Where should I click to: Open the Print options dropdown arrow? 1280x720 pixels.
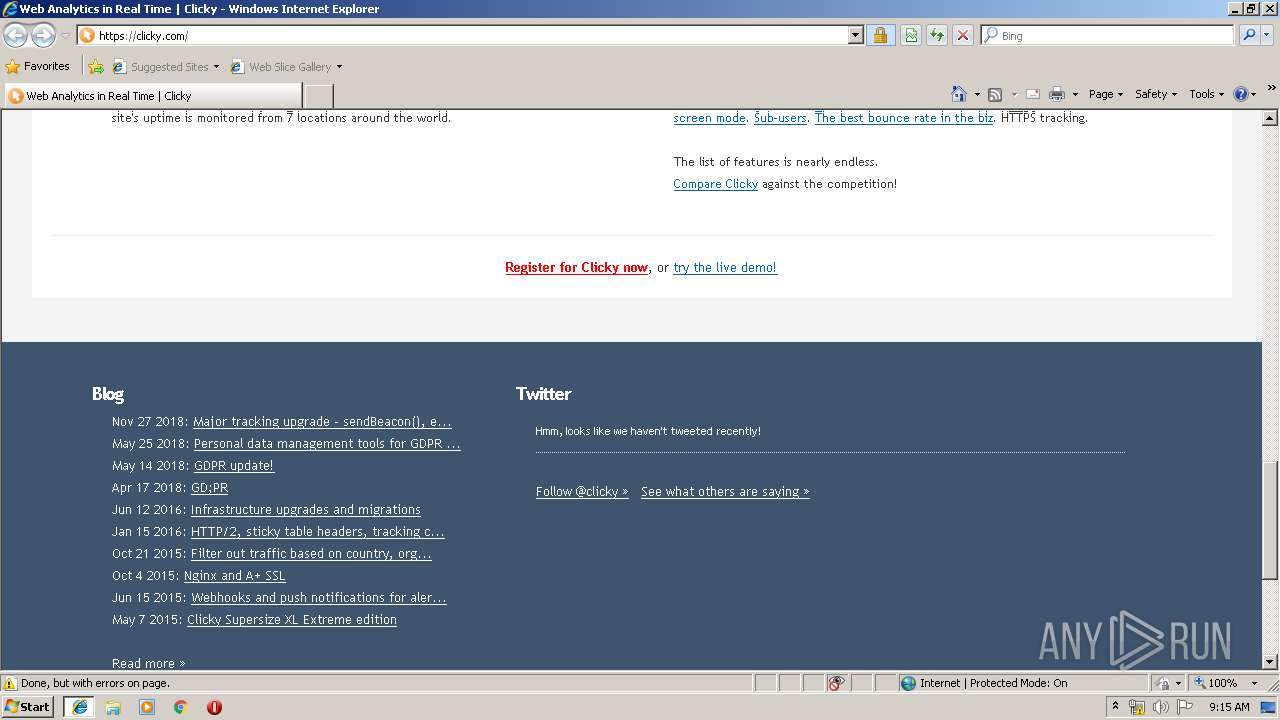click(x=1075, y=95)
